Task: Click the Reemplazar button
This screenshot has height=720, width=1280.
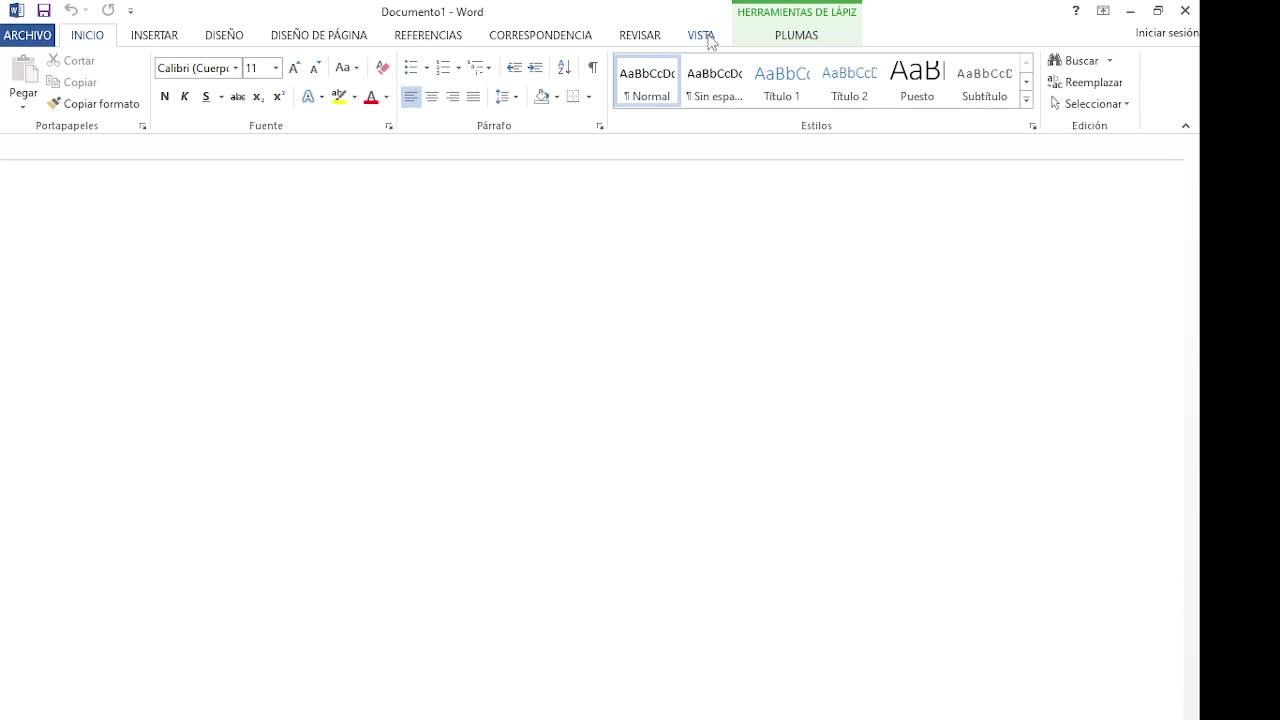Action: point(1085,83)
